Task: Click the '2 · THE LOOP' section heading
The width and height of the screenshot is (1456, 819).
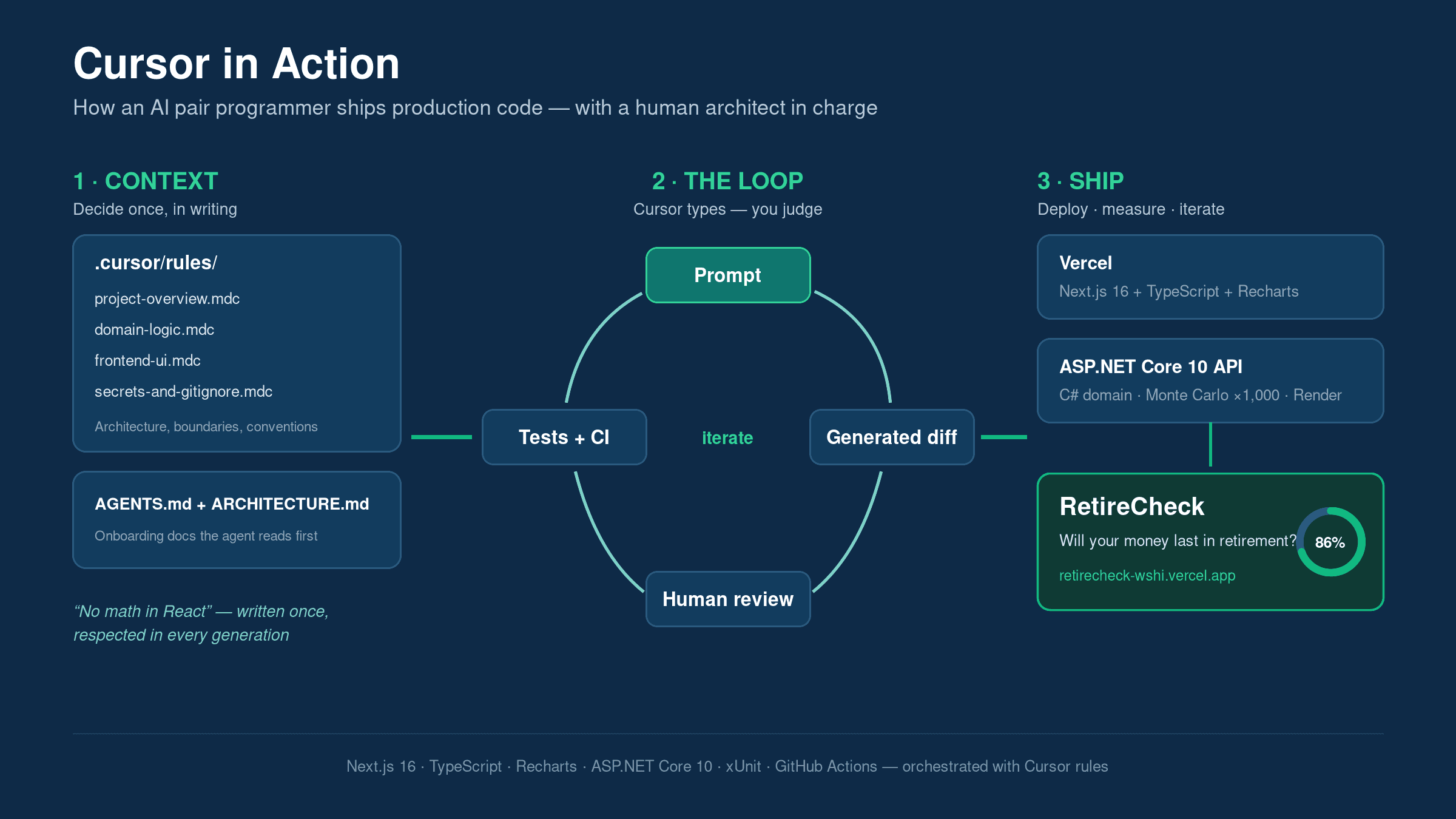Action: point(727,181)
